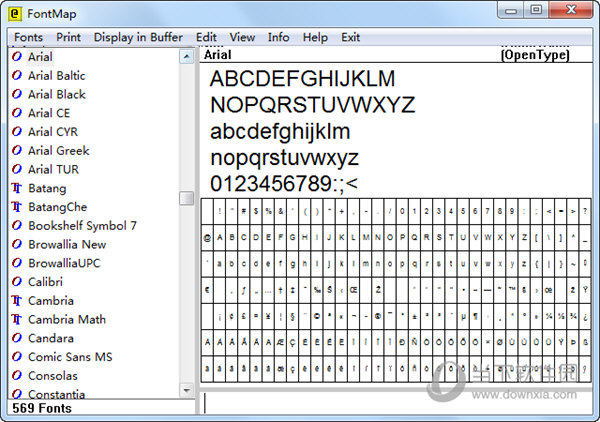
Task: Click Exit in the menu bar
Action: 351,37
